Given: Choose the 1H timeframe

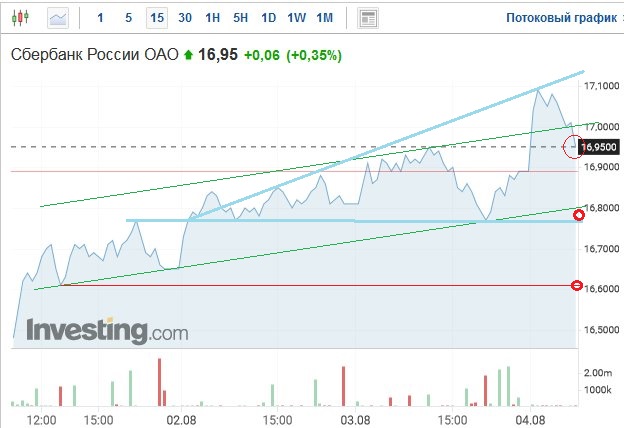Looking at the screenshot, I should [x=212, y=18].
